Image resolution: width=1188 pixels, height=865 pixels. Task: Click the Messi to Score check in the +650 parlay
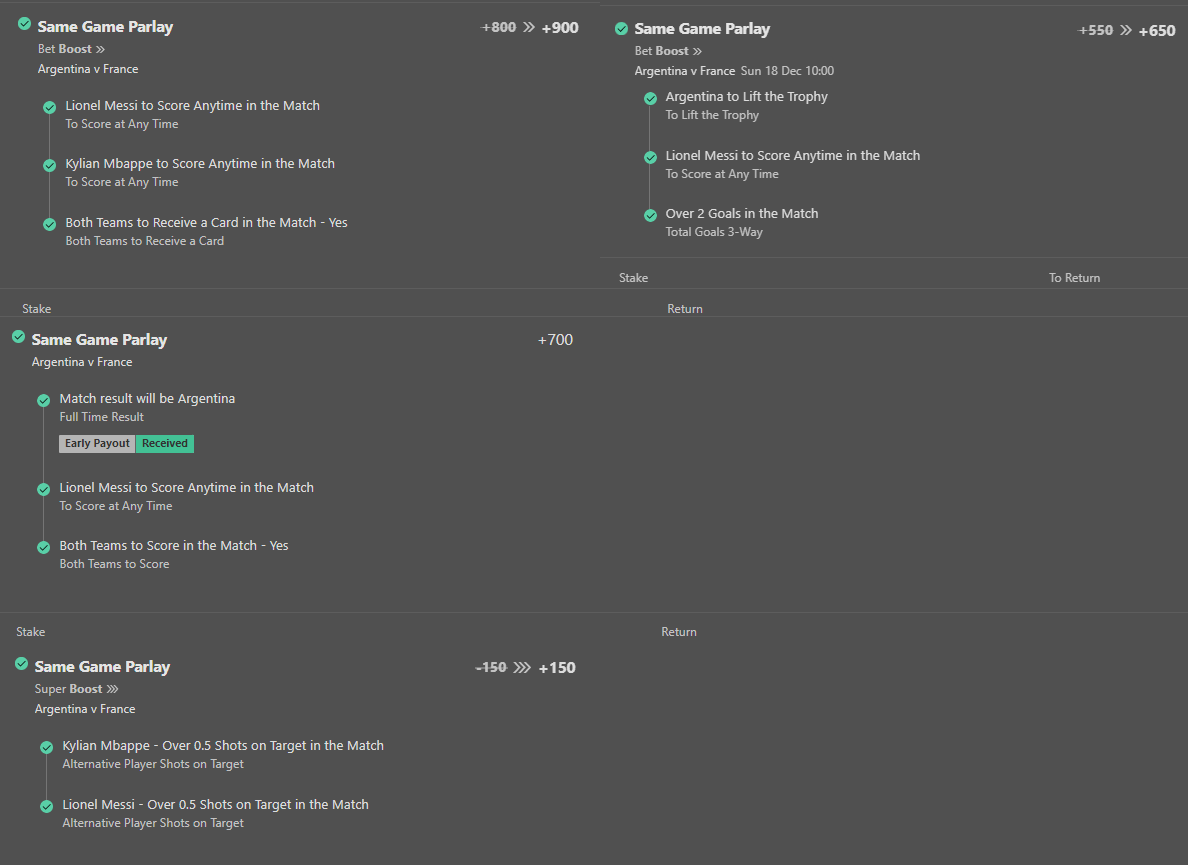click(x=650, y=157)
